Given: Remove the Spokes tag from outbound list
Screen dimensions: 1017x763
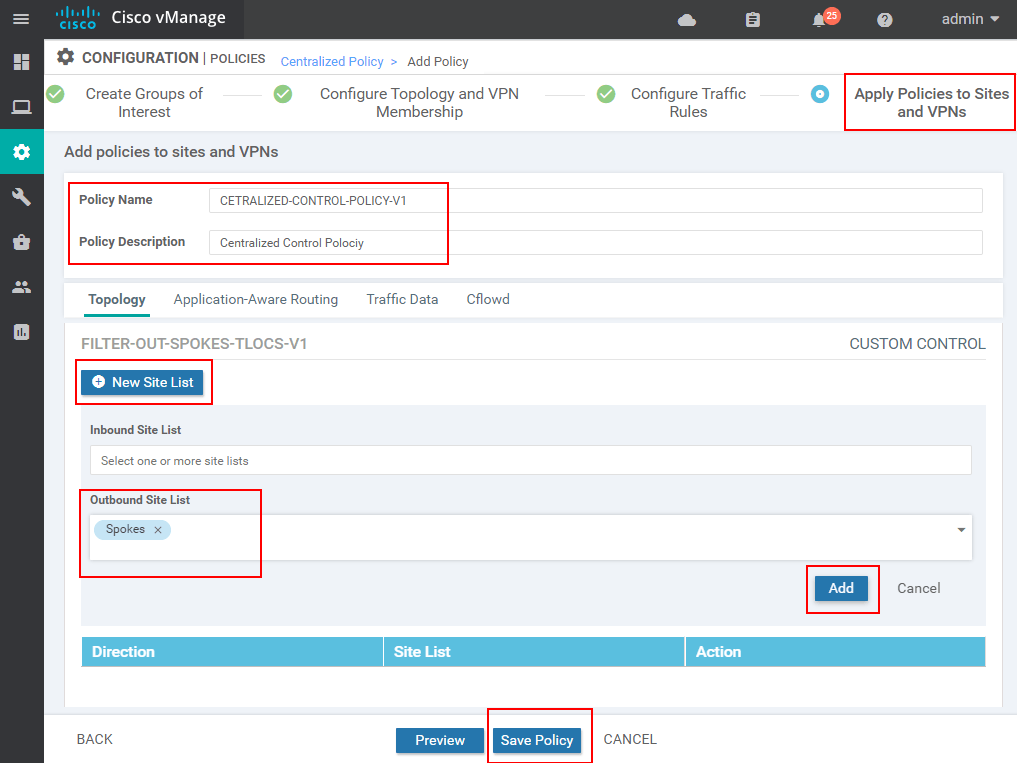Looking at the screenshot, I should click(x=158, y=530).
